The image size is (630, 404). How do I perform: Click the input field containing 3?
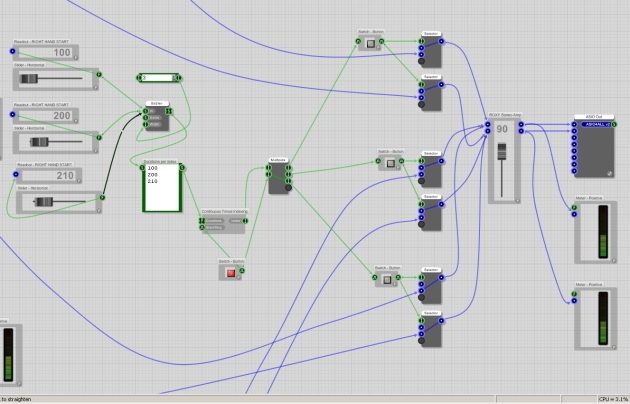(x=158, y=77)
